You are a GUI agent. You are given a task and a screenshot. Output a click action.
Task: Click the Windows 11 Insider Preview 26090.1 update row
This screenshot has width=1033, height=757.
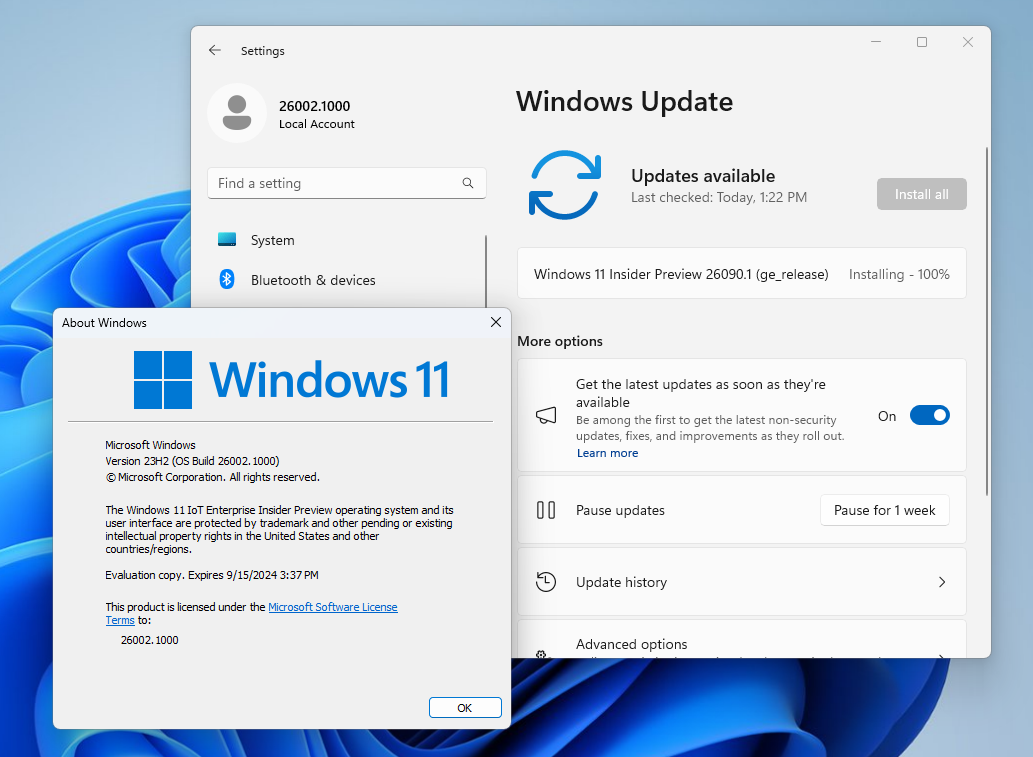tap(742, 273)
